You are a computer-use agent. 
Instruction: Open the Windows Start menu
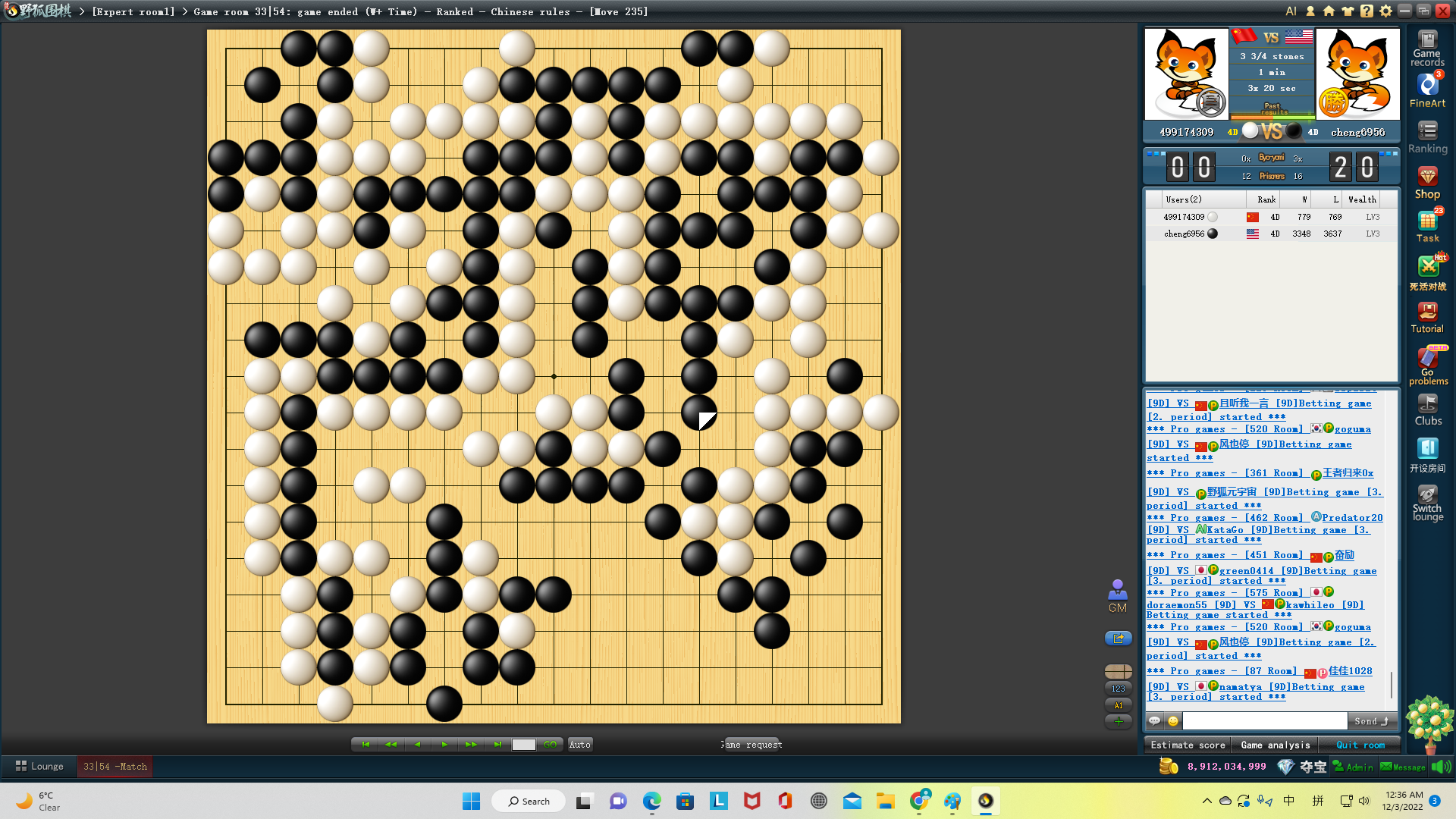pyautogui.click(x=471, y=801)
